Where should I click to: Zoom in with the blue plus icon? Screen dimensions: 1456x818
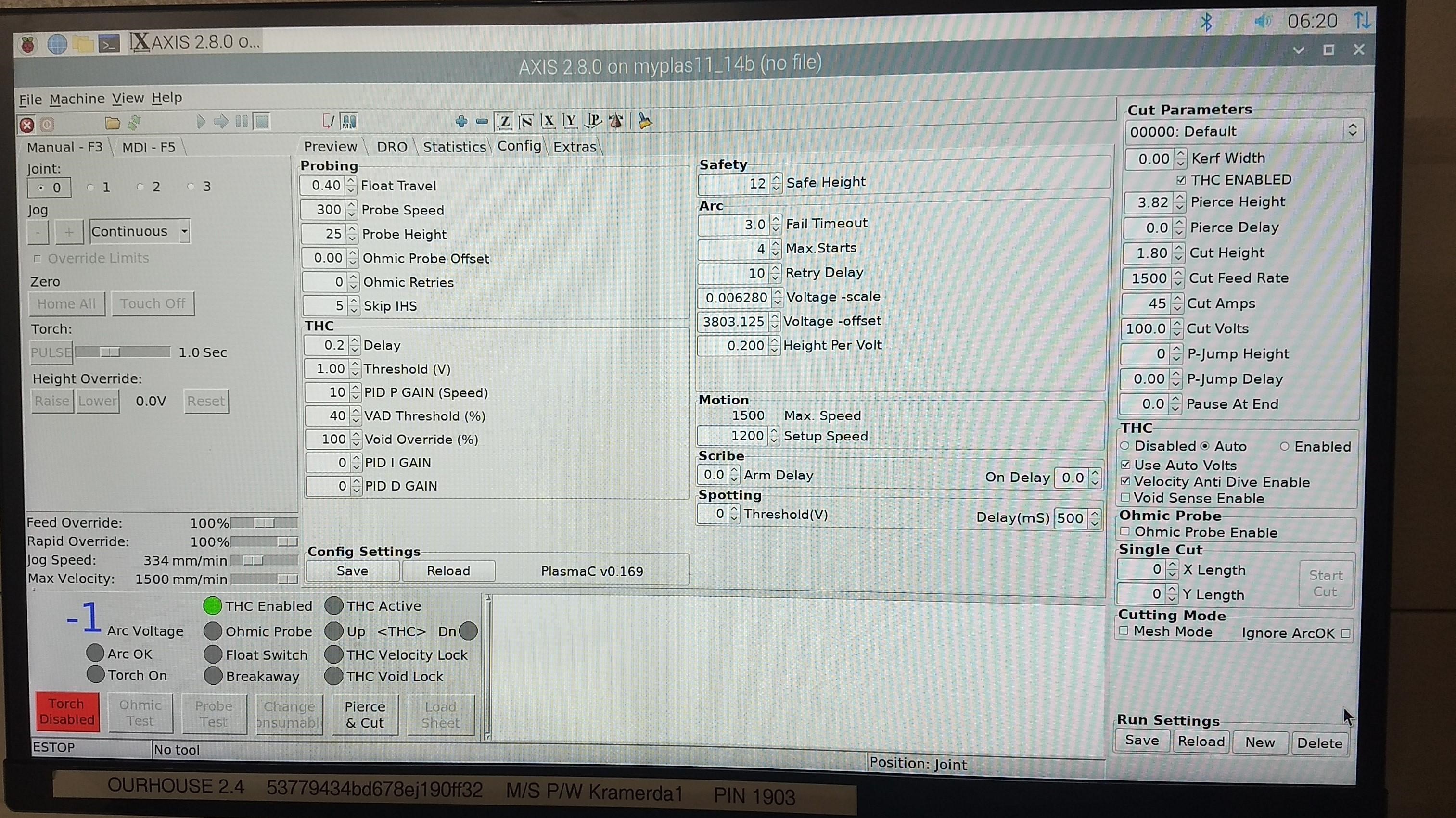click(461, 121)
